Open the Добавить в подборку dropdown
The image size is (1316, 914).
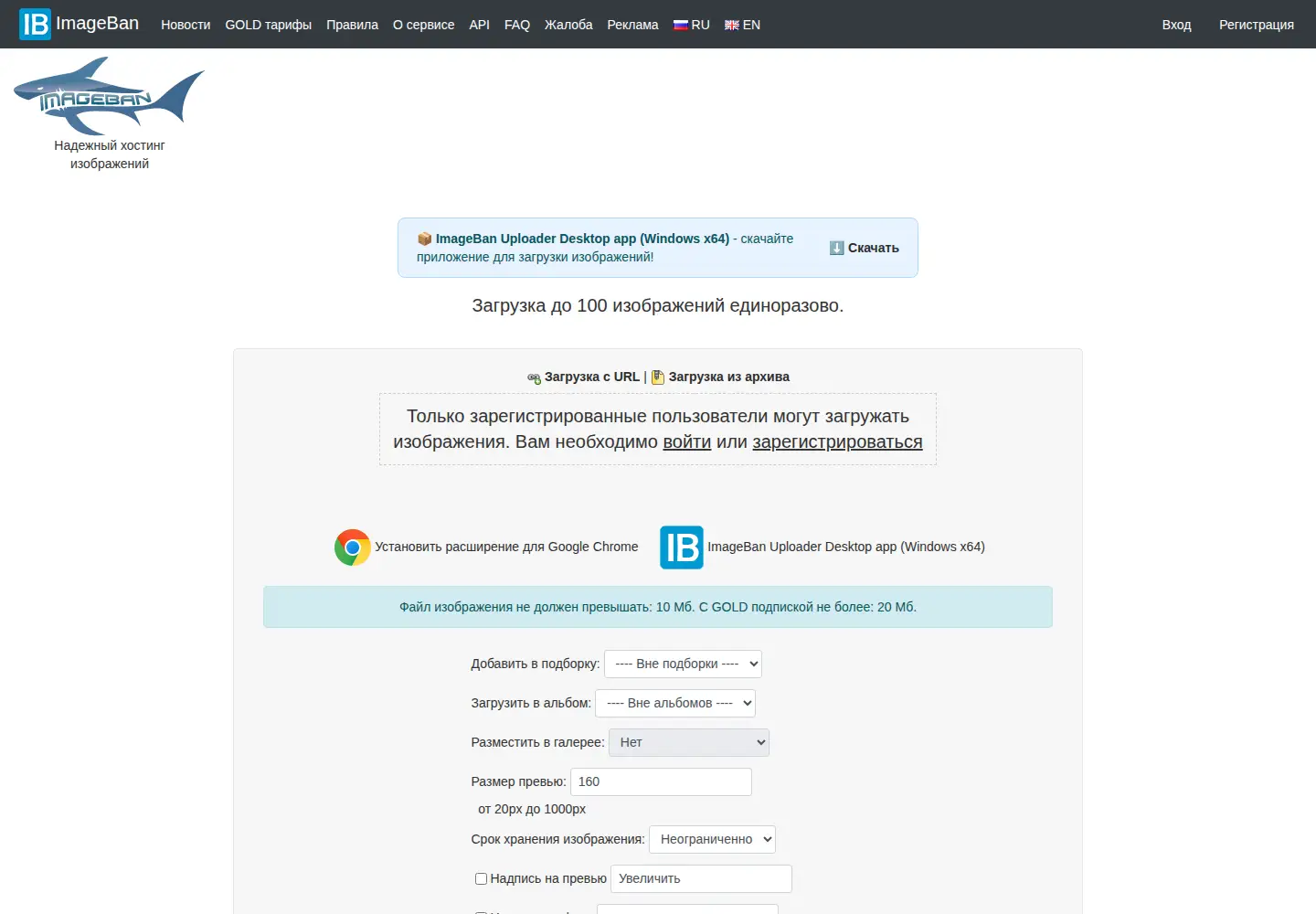pyautogui.click(x=683, y=664)
